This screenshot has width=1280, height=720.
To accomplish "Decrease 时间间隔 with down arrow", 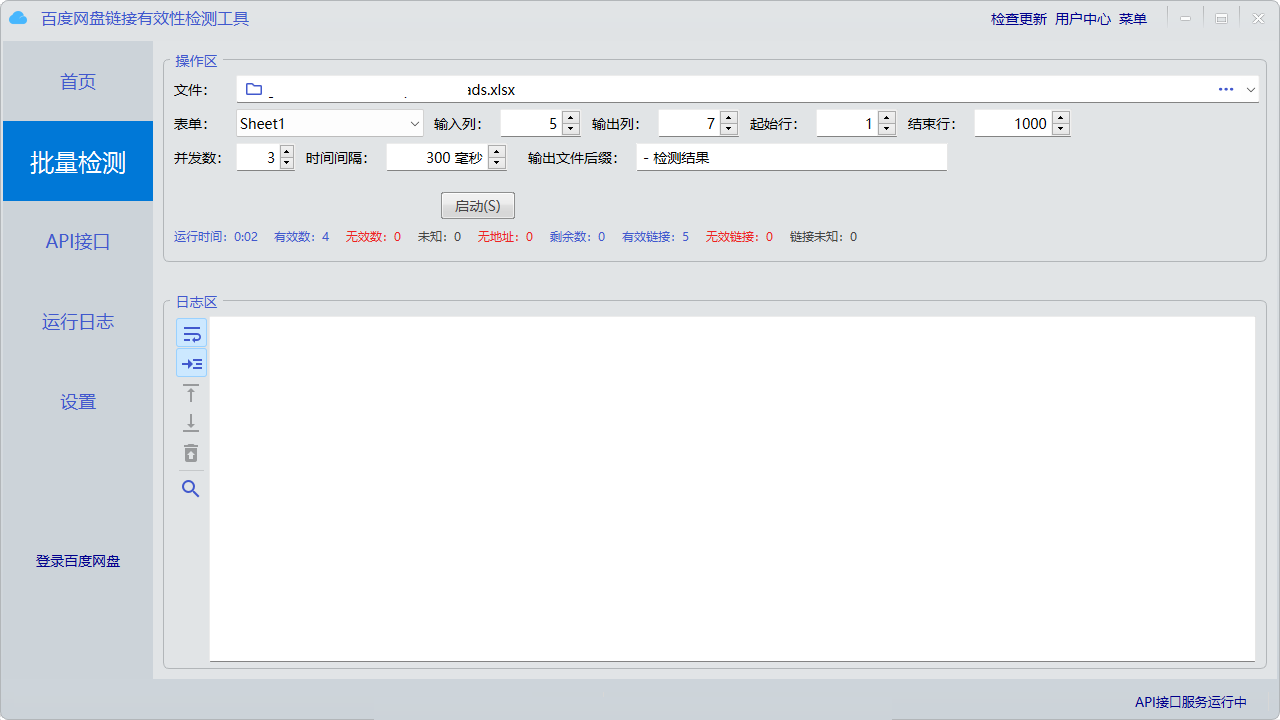I will pyautogui.click(x=497, y=164).
